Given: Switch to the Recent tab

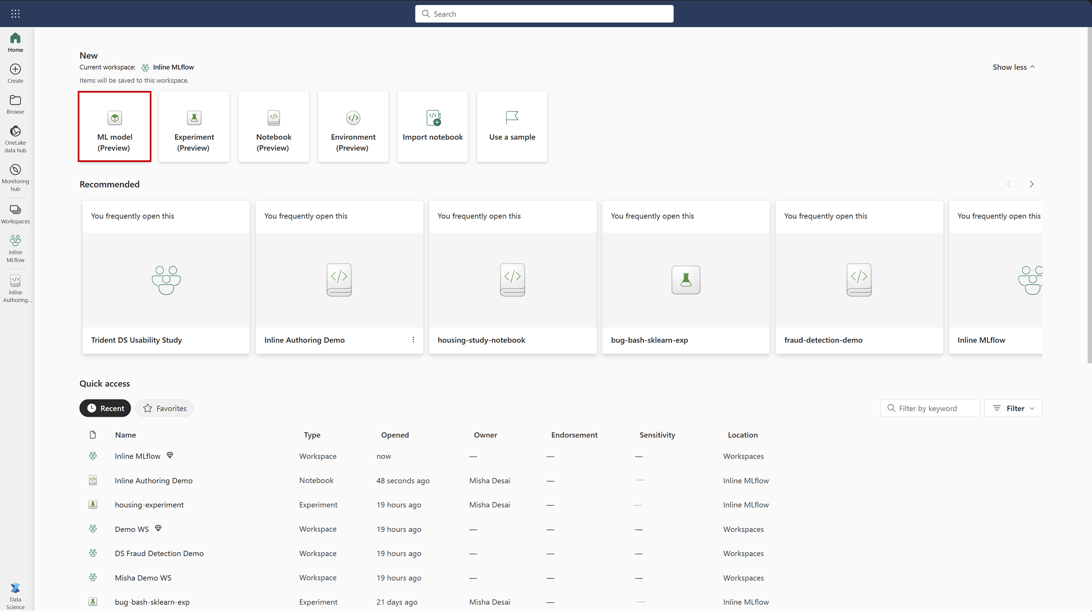Looking at the screenshot, I should pyautogui.click(x=105, y=408).
